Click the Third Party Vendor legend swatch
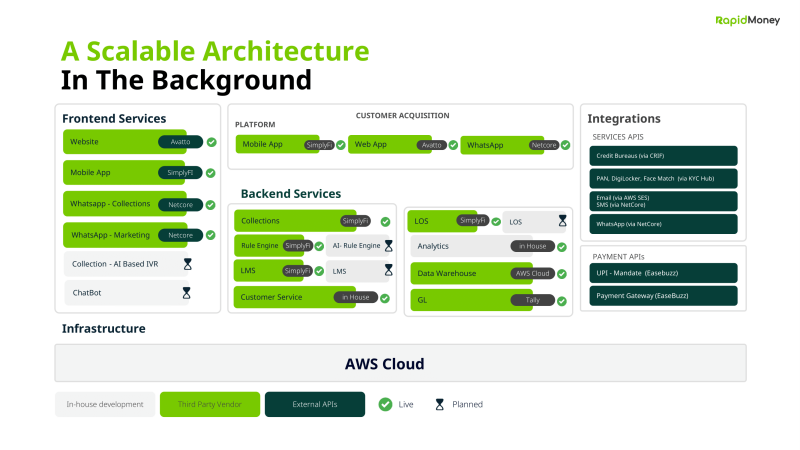 pos(209,404)
